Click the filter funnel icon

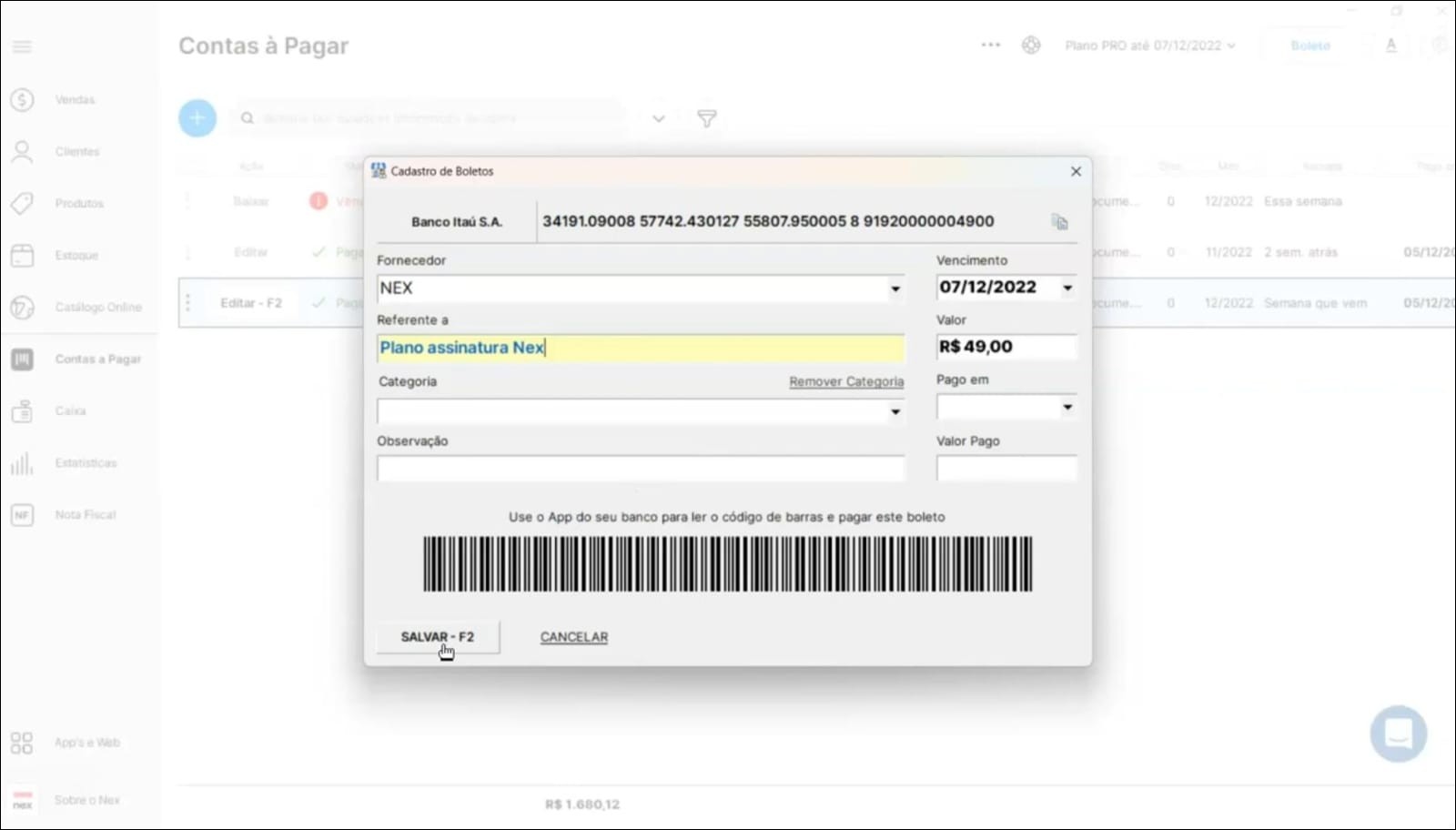click(707, 118)
